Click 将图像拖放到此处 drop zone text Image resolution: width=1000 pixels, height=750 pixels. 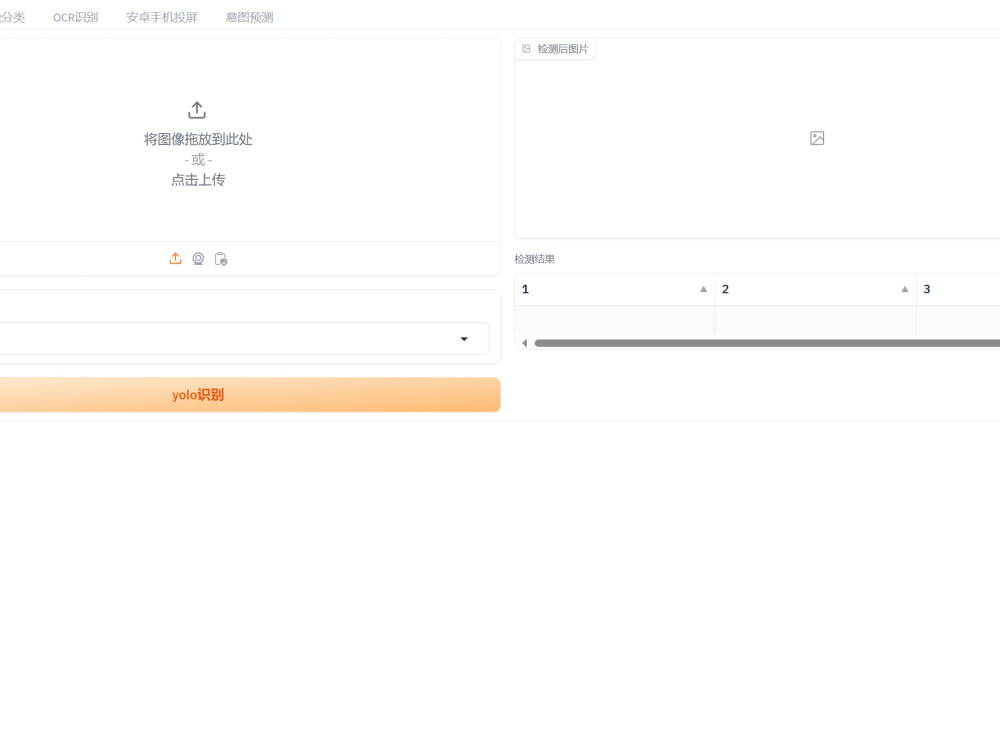(198, 139)
